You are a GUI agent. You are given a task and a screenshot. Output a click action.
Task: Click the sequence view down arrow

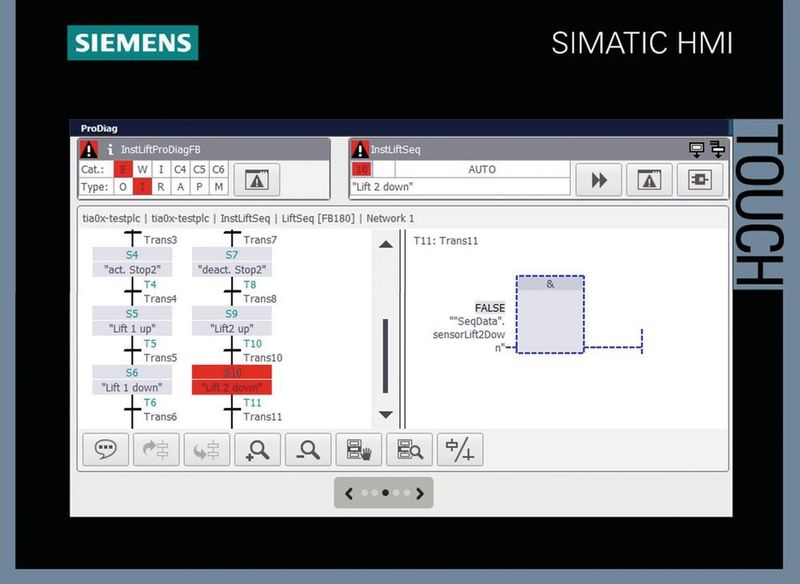click(x=386, y=414)
